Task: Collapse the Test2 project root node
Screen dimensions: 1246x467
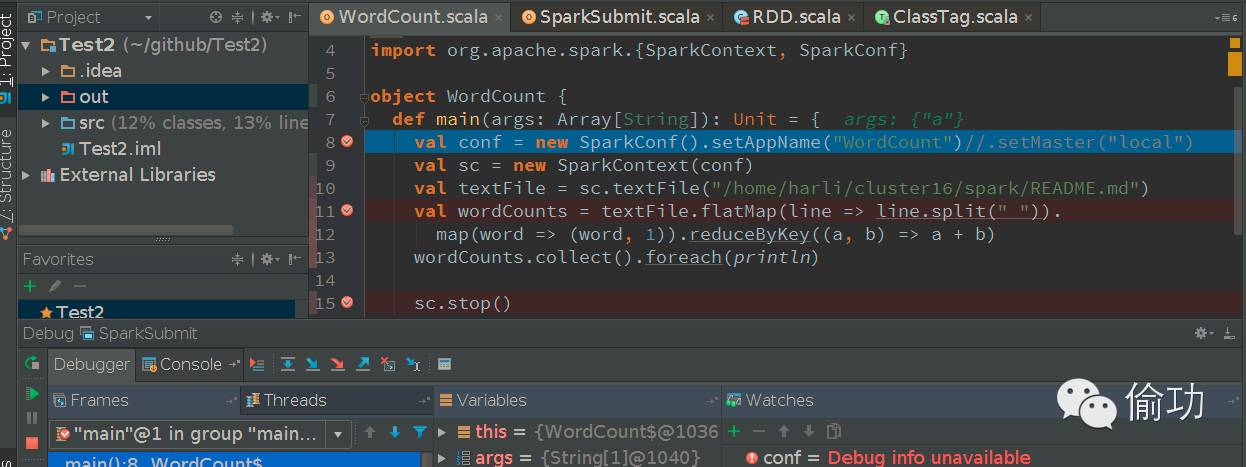Action: pyautogui.click(x=26, y=45)
